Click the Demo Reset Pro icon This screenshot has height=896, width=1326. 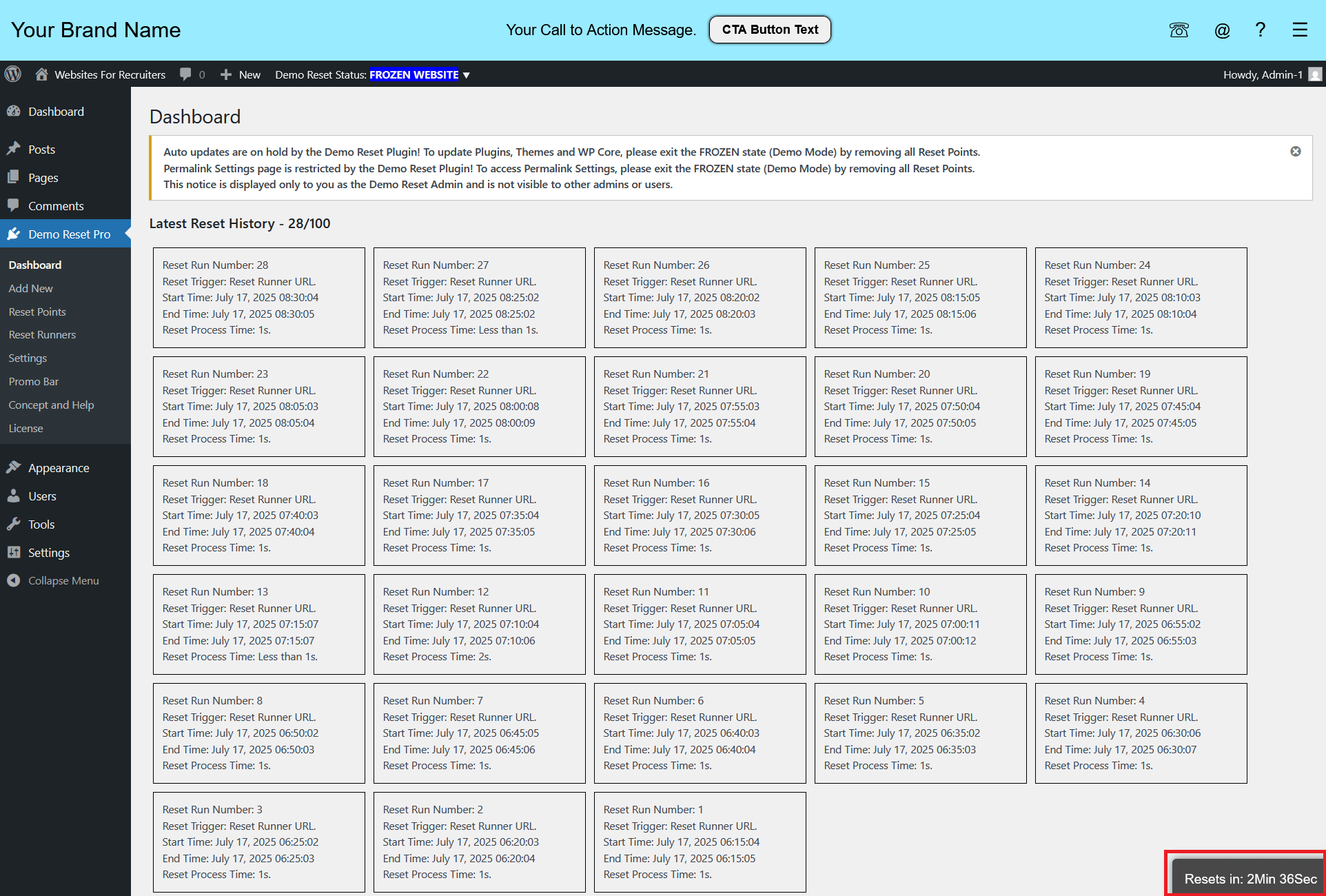pos(14,234)
